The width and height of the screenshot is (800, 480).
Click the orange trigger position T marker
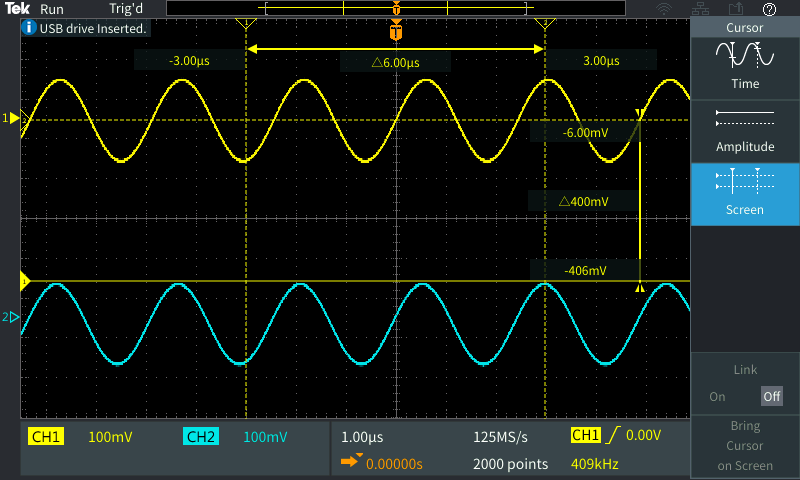(x=396, y=32)
